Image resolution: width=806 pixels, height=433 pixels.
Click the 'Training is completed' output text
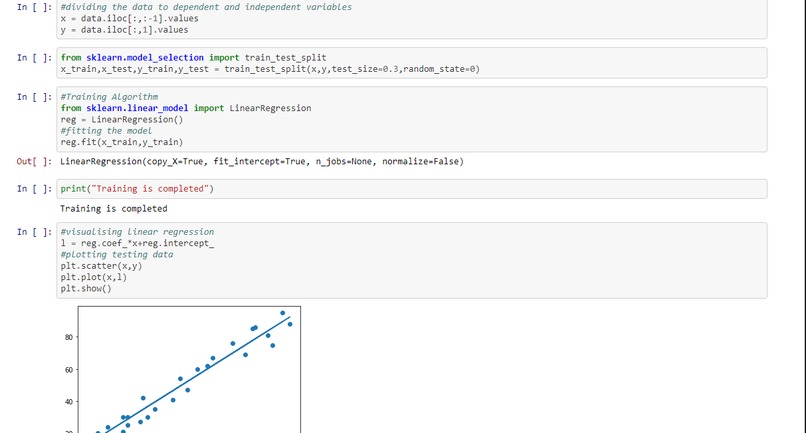pyautogui.click(x=114, y=209)
